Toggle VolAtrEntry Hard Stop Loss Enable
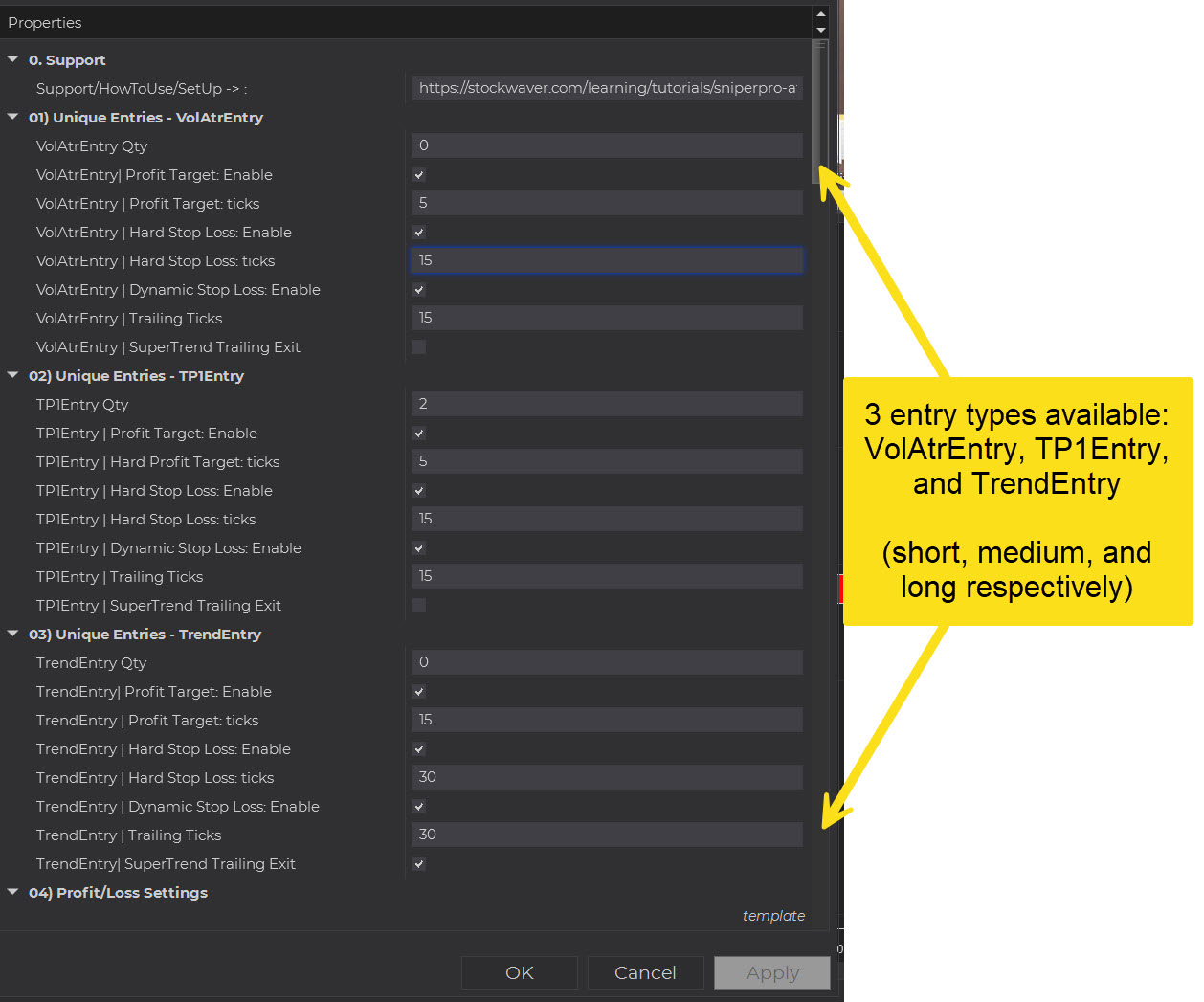Viewport: 1204px width, 1002px height. click(x=418, y=233)
